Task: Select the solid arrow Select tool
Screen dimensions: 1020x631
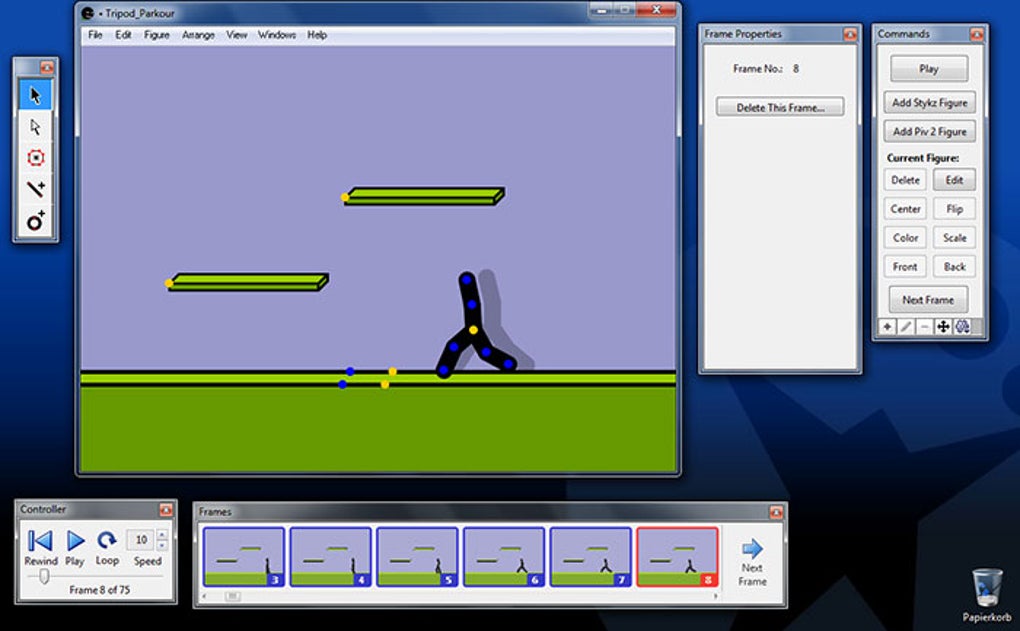Action: (35, 95)
